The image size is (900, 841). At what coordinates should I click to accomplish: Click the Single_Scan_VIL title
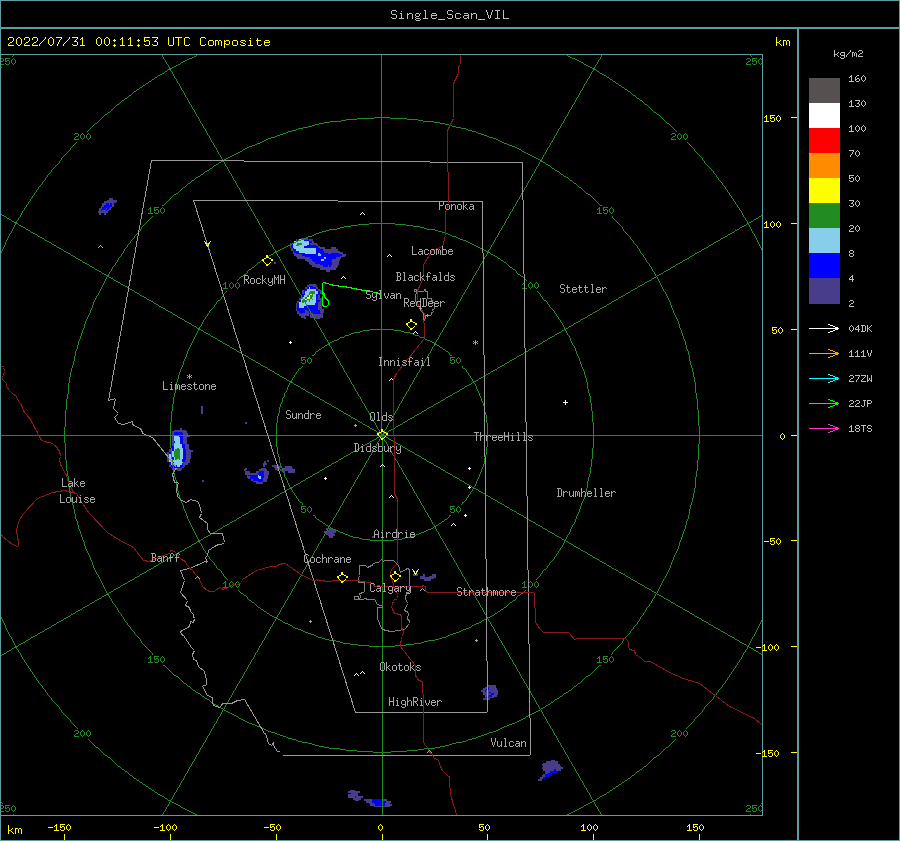(449, 15)
